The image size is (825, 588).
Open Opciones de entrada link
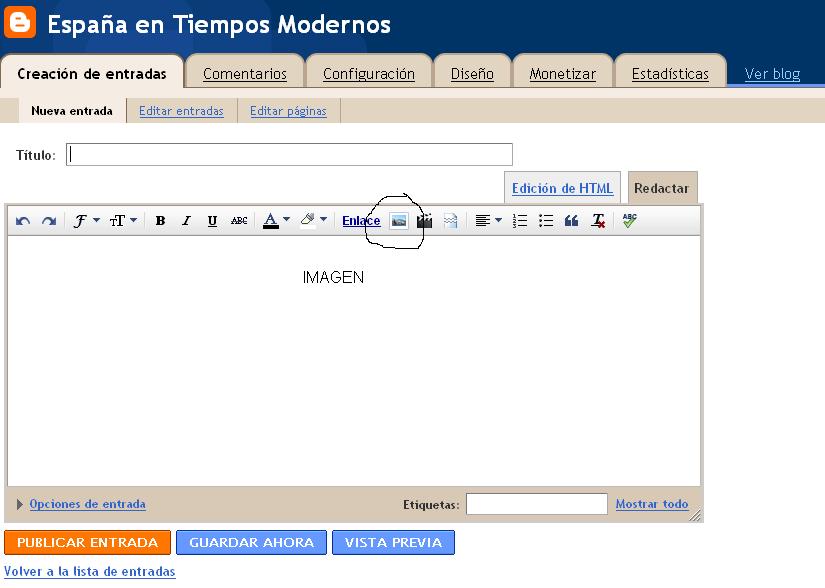pyautogui.click(x=87, y=504)
